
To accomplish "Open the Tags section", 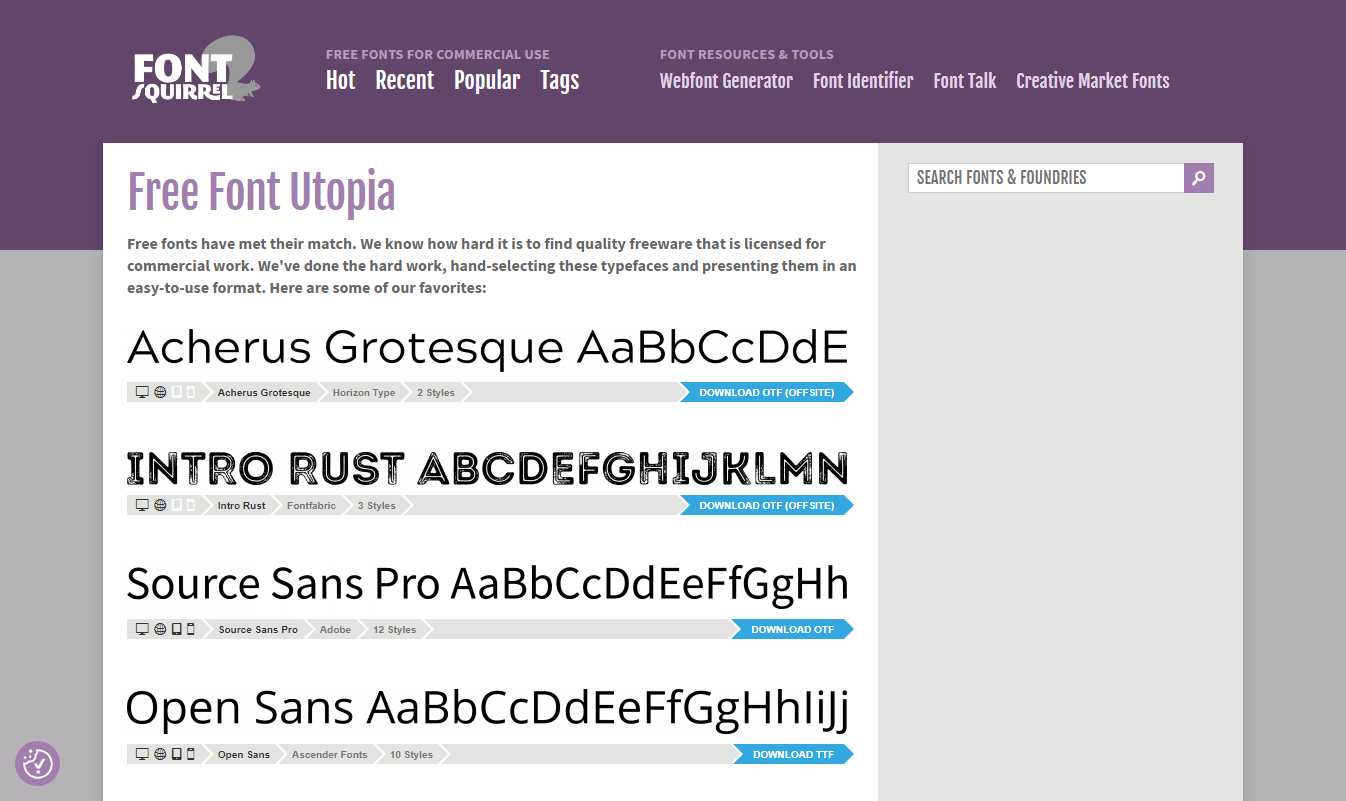I will (x=559, y=81).
